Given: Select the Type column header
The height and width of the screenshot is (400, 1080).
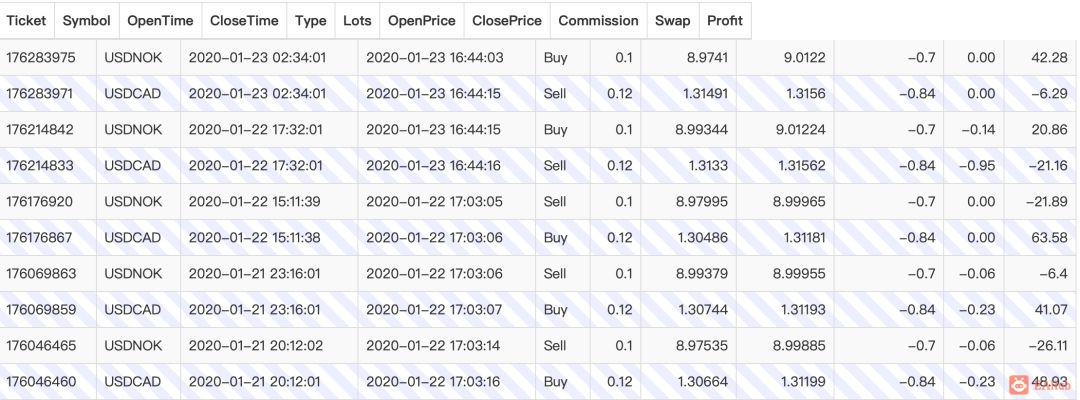Looking at the screenshot, I should [x=311, y=20].
